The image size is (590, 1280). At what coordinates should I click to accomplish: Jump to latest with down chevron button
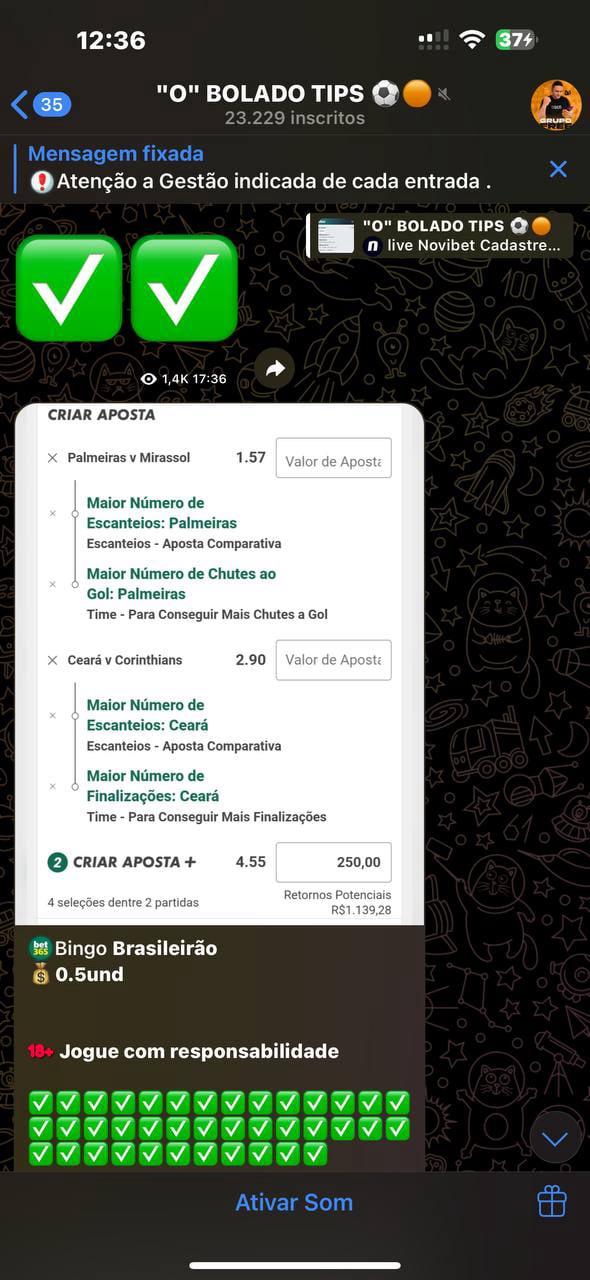[x=555, y=1138]
